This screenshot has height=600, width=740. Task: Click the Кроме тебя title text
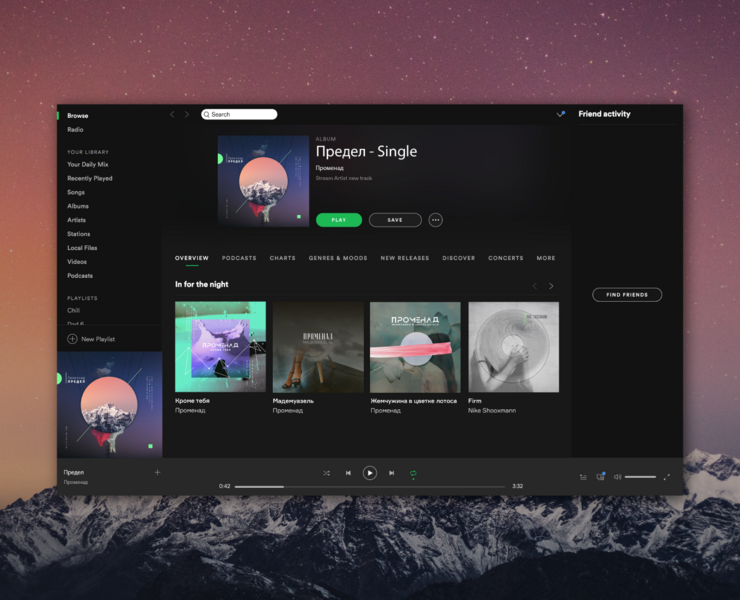pyautogui.click(x=192, y=401)
